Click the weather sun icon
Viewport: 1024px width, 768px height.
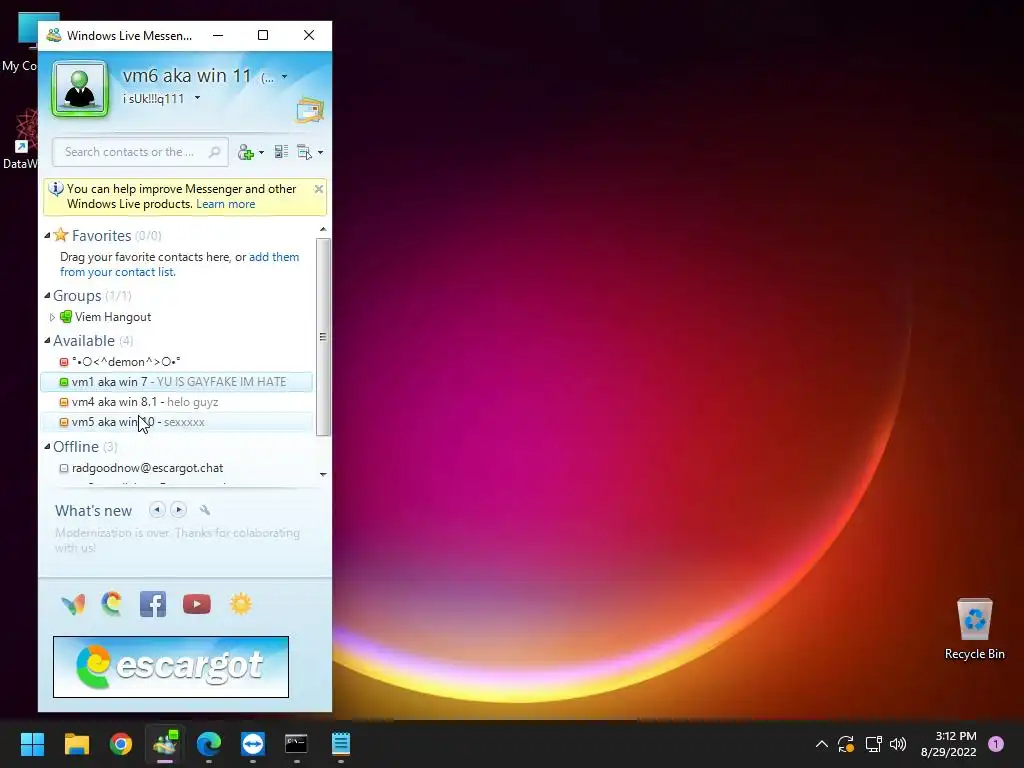click(x=240, y=604)
